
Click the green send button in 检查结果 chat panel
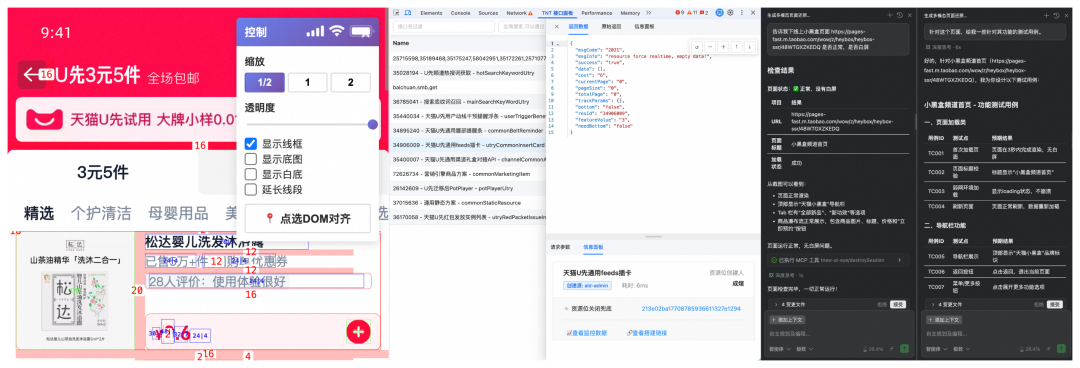[x=904, y=349]
